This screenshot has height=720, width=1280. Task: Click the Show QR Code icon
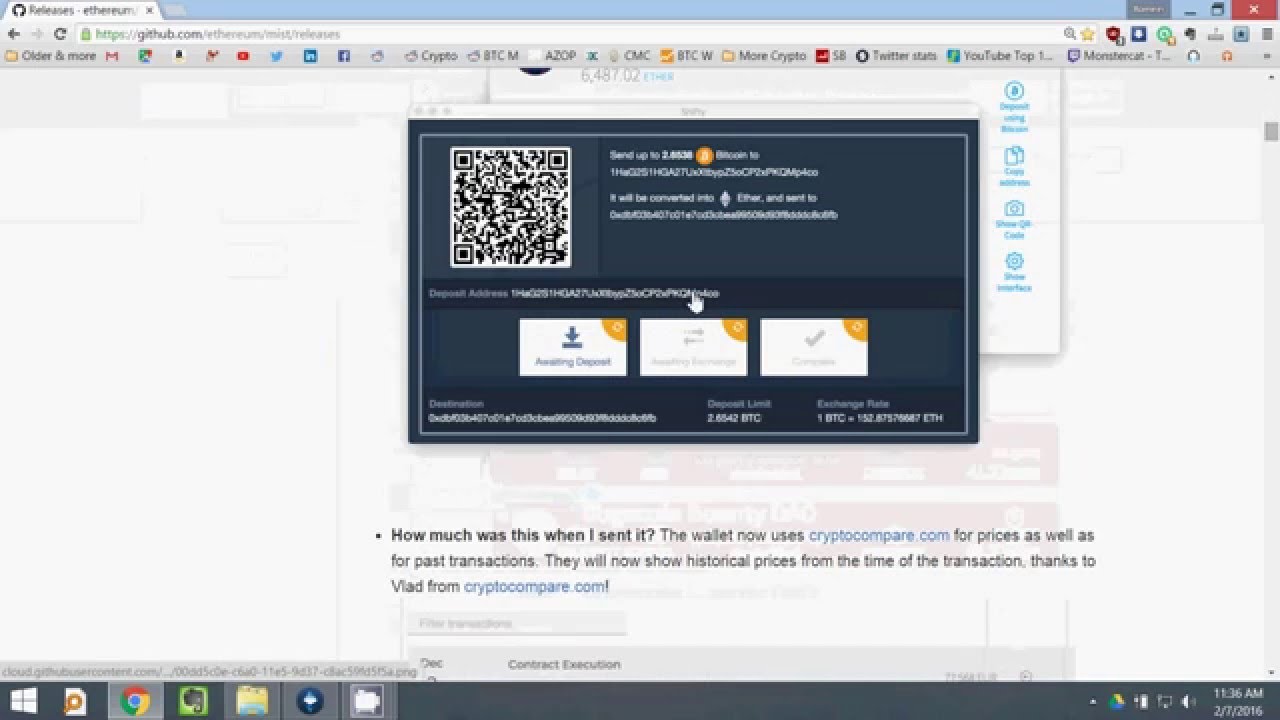pos(1014,208)
